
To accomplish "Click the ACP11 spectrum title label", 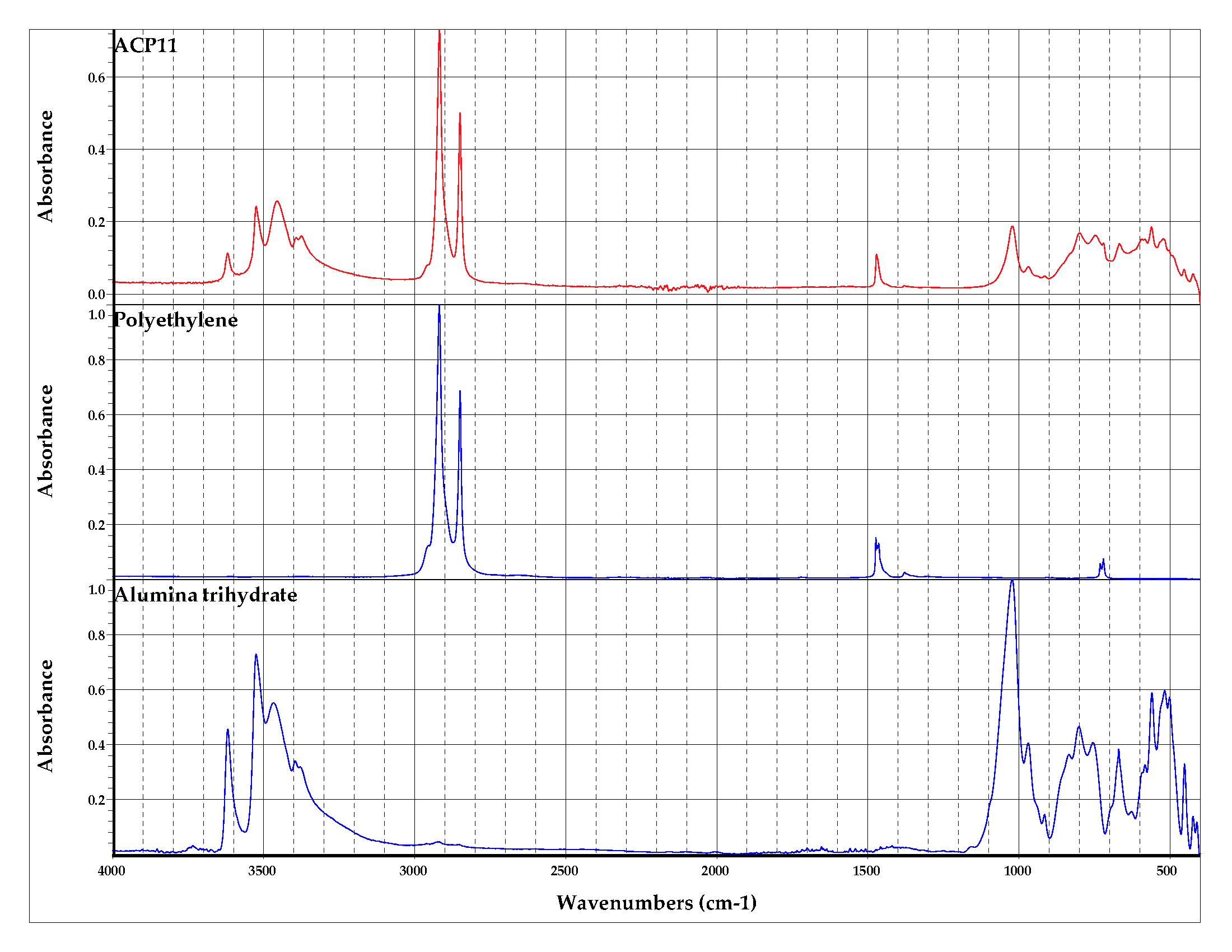I will click(146, 45).
